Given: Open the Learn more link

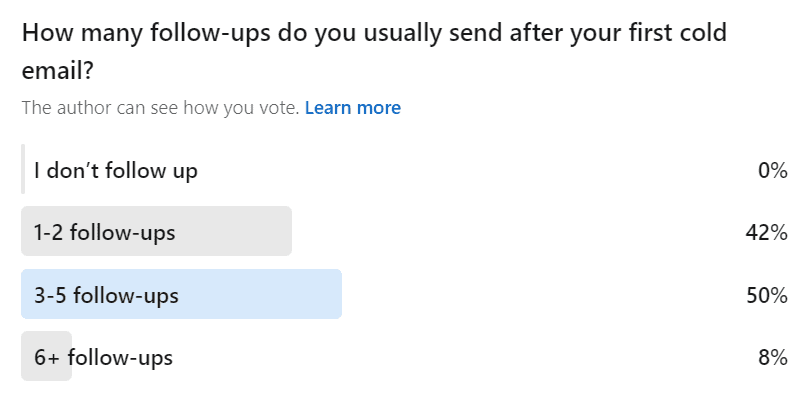Looking at the screenshot, I should 352,108.
